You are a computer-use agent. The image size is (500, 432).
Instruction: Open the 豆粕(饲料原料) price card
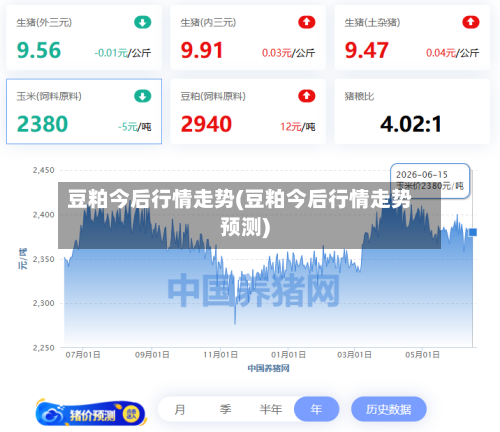[x=248, y=112]
